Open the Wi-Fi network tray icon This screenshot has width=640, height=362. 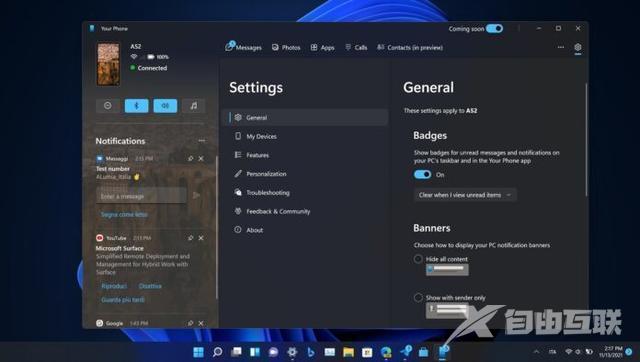click(x=569, y=351)
